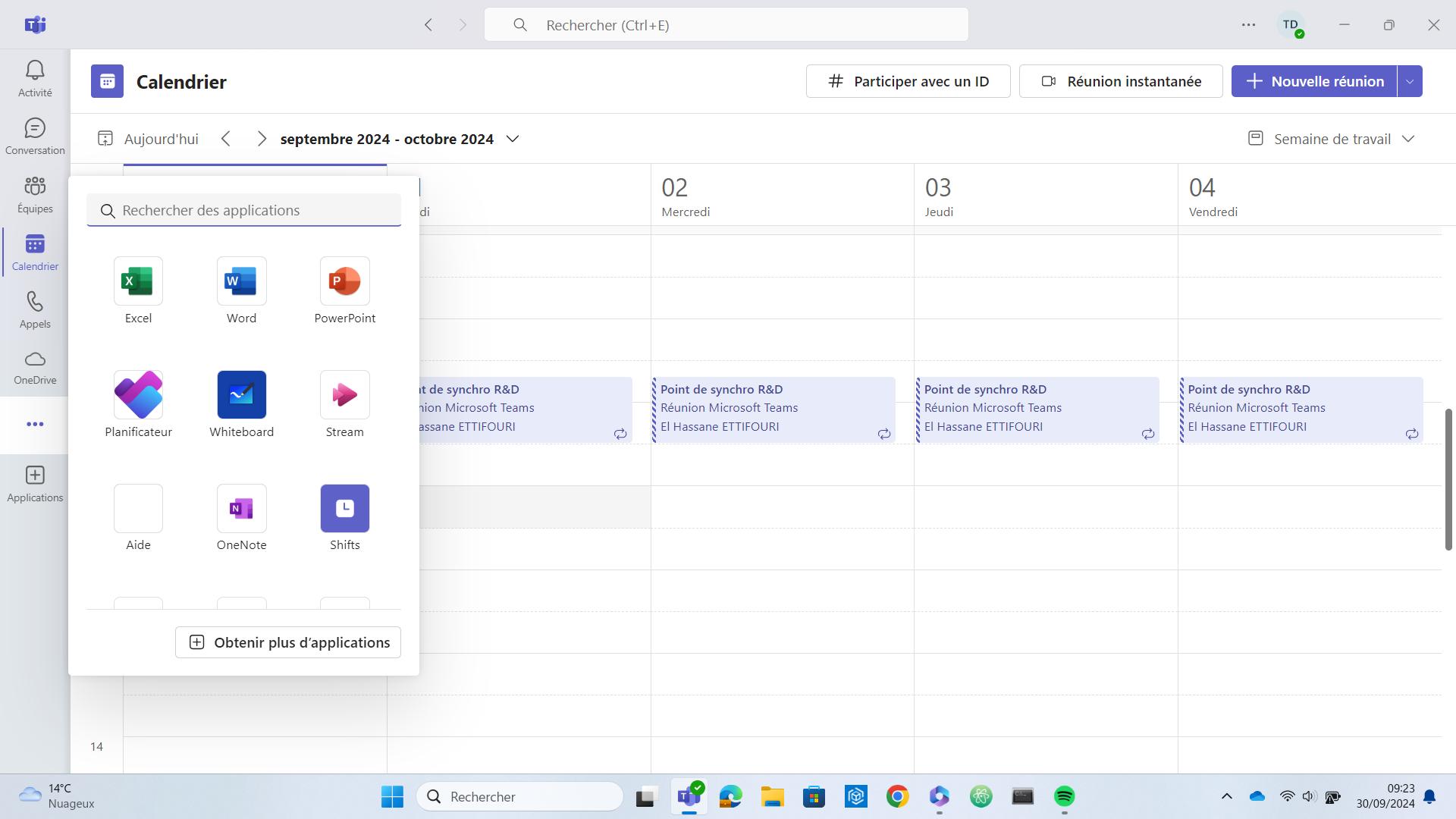
Task: Expand the date range dropdown selector
Action: 511,138
